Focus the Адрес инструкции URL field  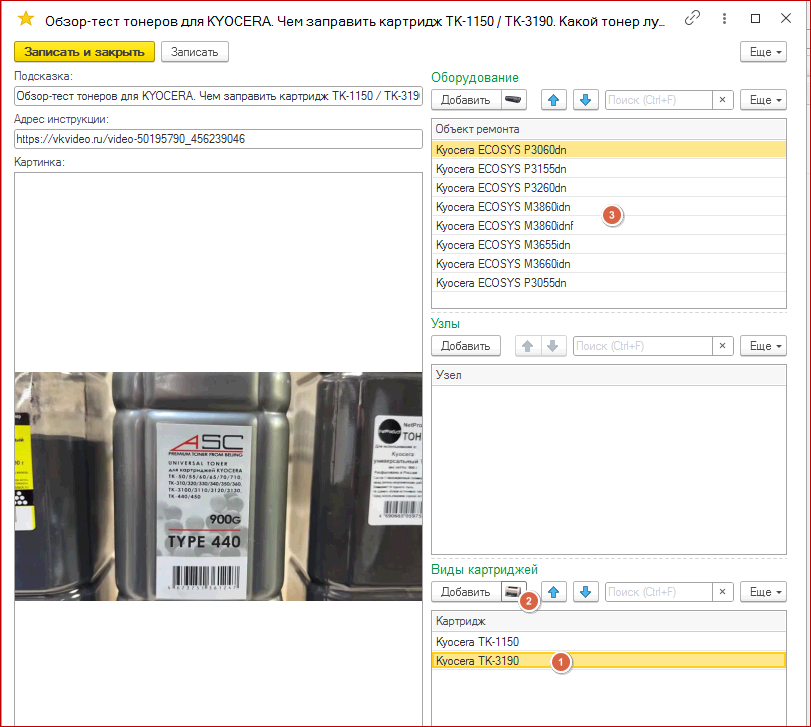click(218, 139)
